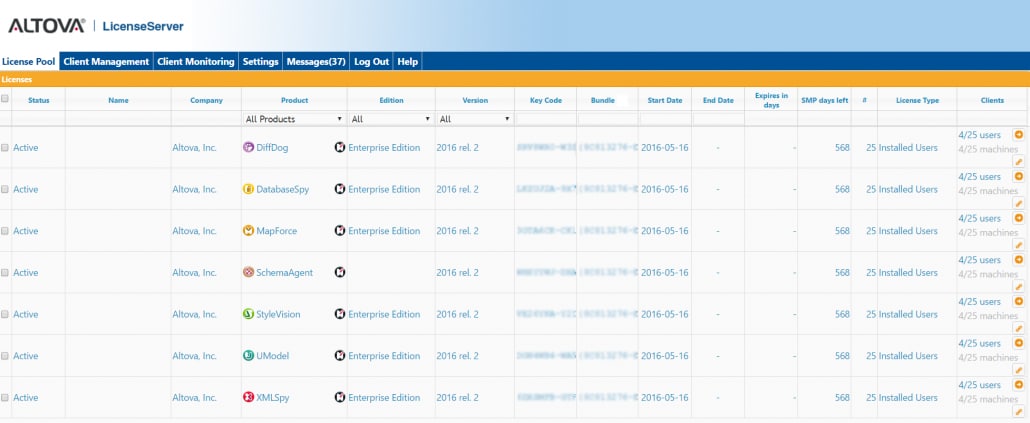Click orange arrow icon in XMLSpy clients cell
The height and width of the screenshot is (423, 1030).
(x=1019, y=385)
